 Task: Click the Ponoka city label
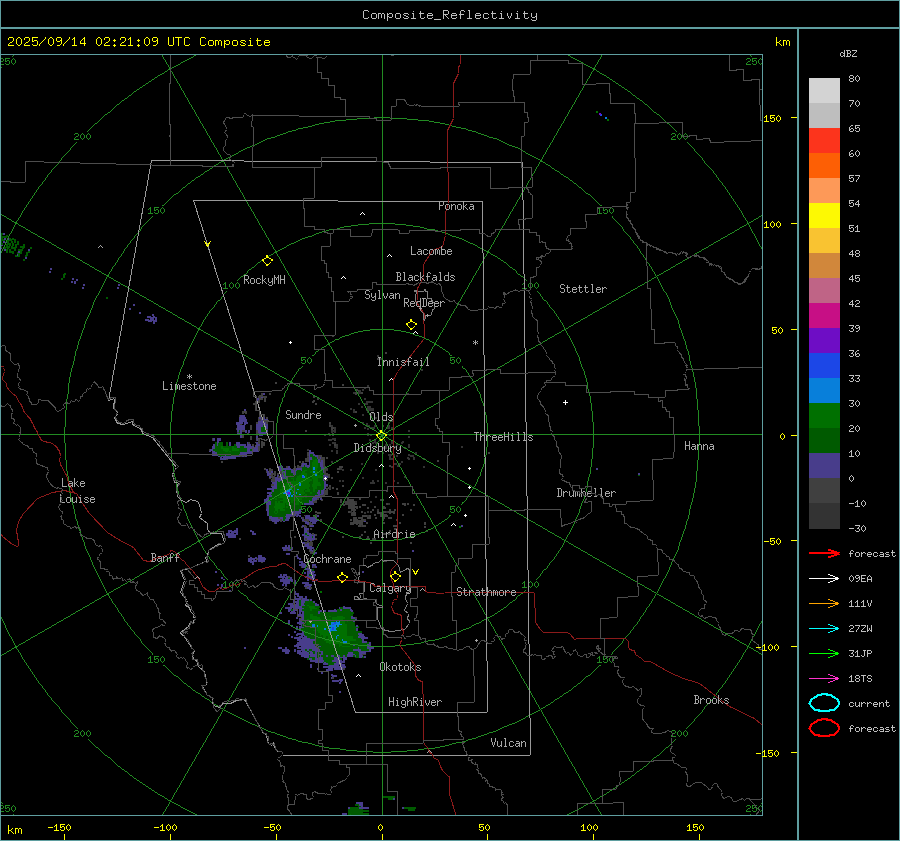coord(456,206)
